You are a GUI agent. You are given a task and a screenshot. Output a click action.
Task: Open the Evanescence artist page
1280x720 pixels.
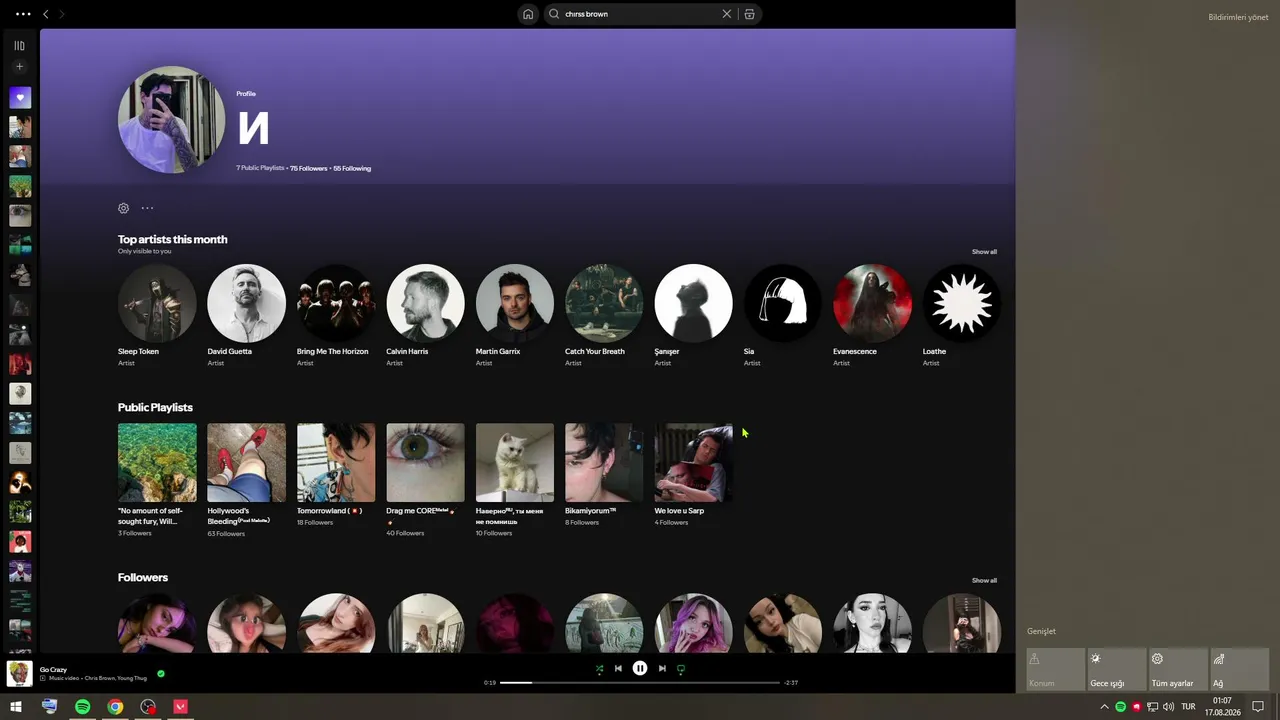click(x=872, y=315)
